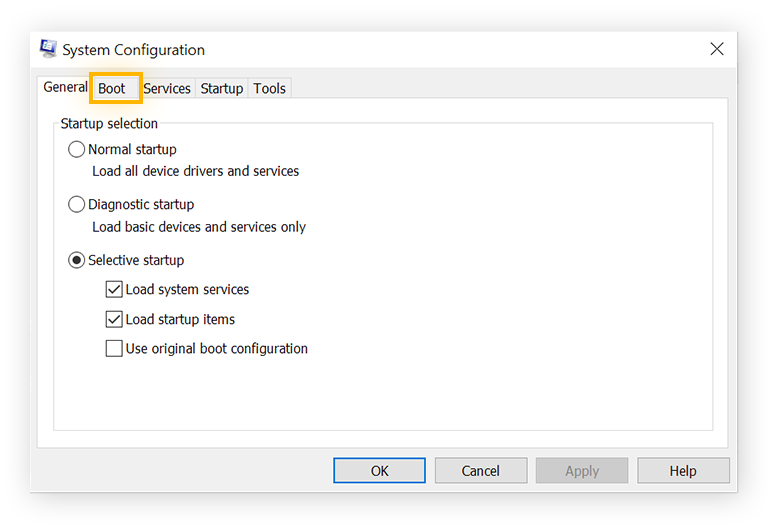Screen dimensions: 770x525
Task: Uncheck Load system services
Action: pyautogui.click(x=114, y=290)
